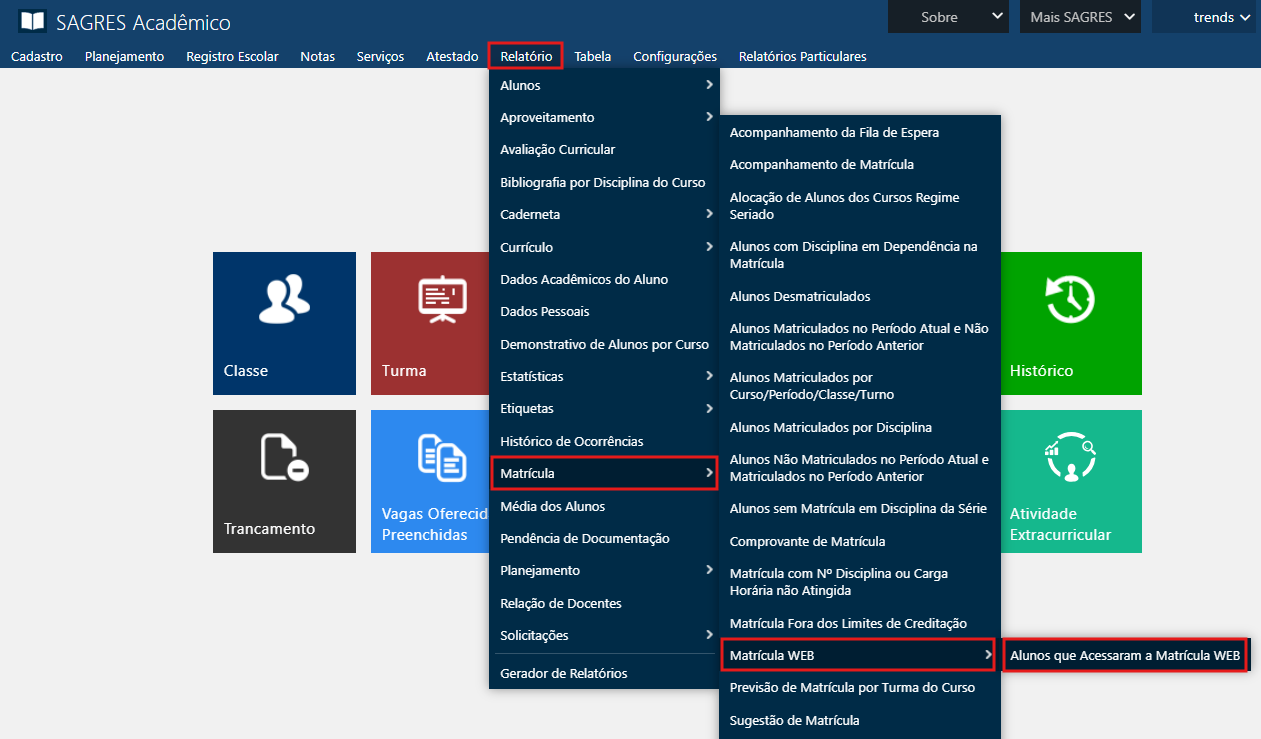1261x739 pixels.
Task: Open the Histórico clock tile
Action: (1070, 322)
